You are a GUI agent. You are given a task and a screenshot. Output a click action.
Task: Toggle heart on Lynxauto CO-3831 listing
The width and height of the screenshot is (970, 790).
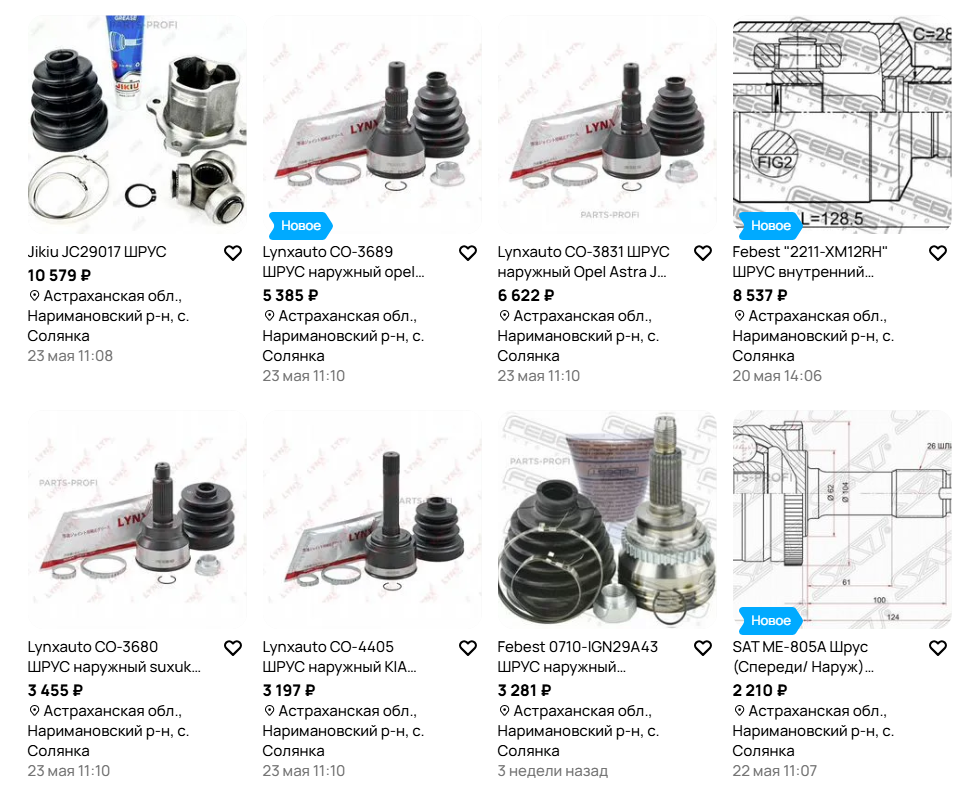[703, 253]
